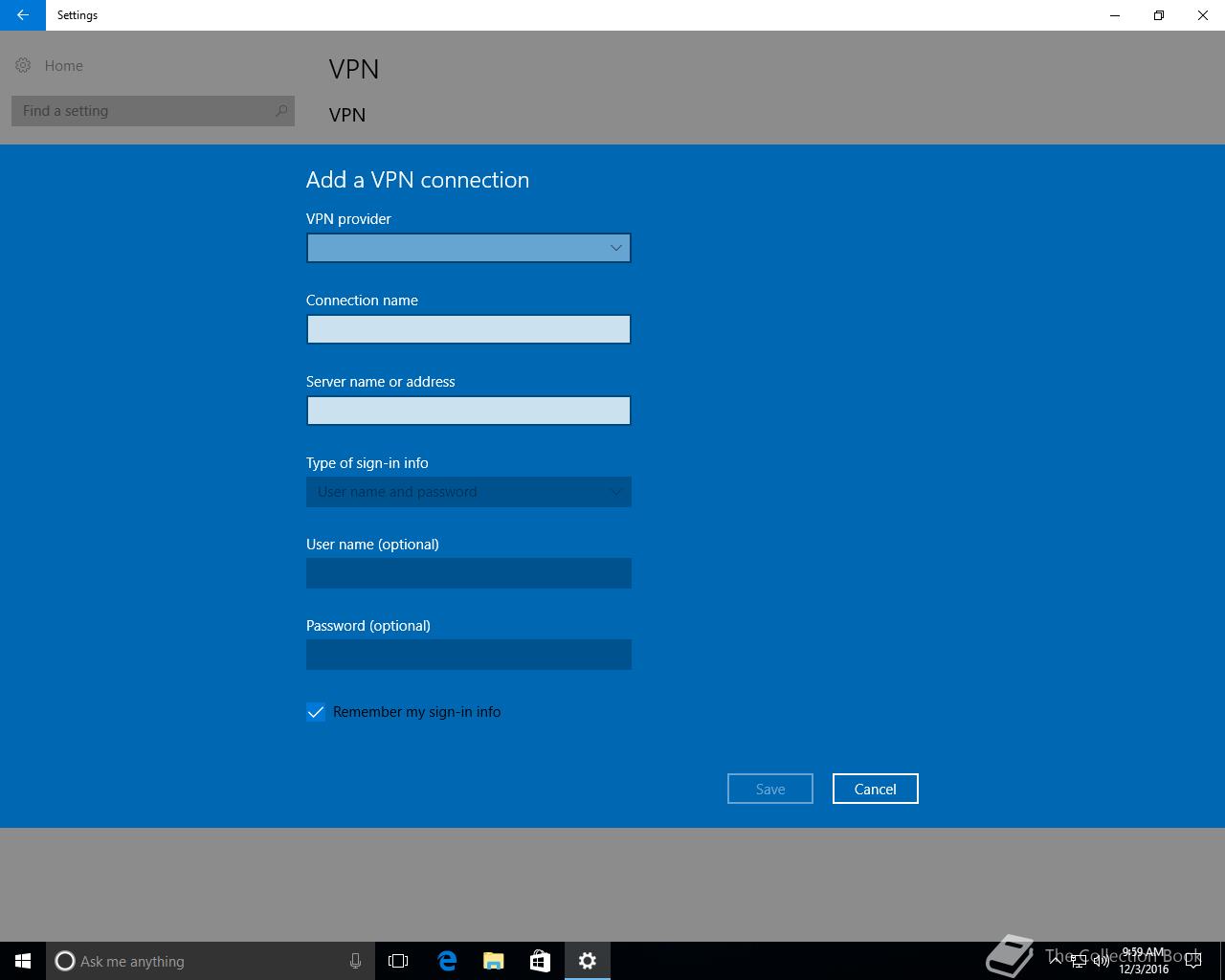
Task: Open the Action Center notifications icon
Action: tap(1192, 961)
